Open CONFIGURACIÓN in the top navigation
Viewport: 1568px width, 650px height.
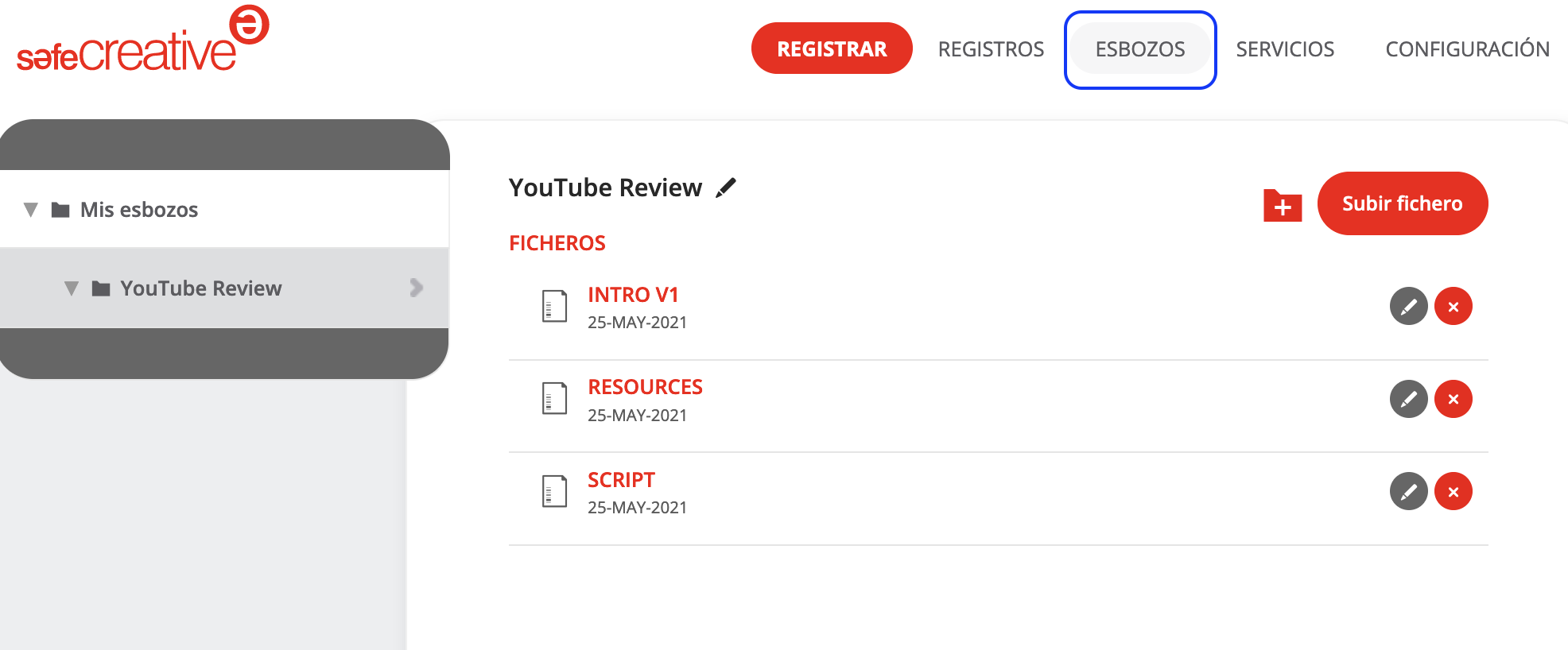pyautogui.click(x=1467, y=49)
